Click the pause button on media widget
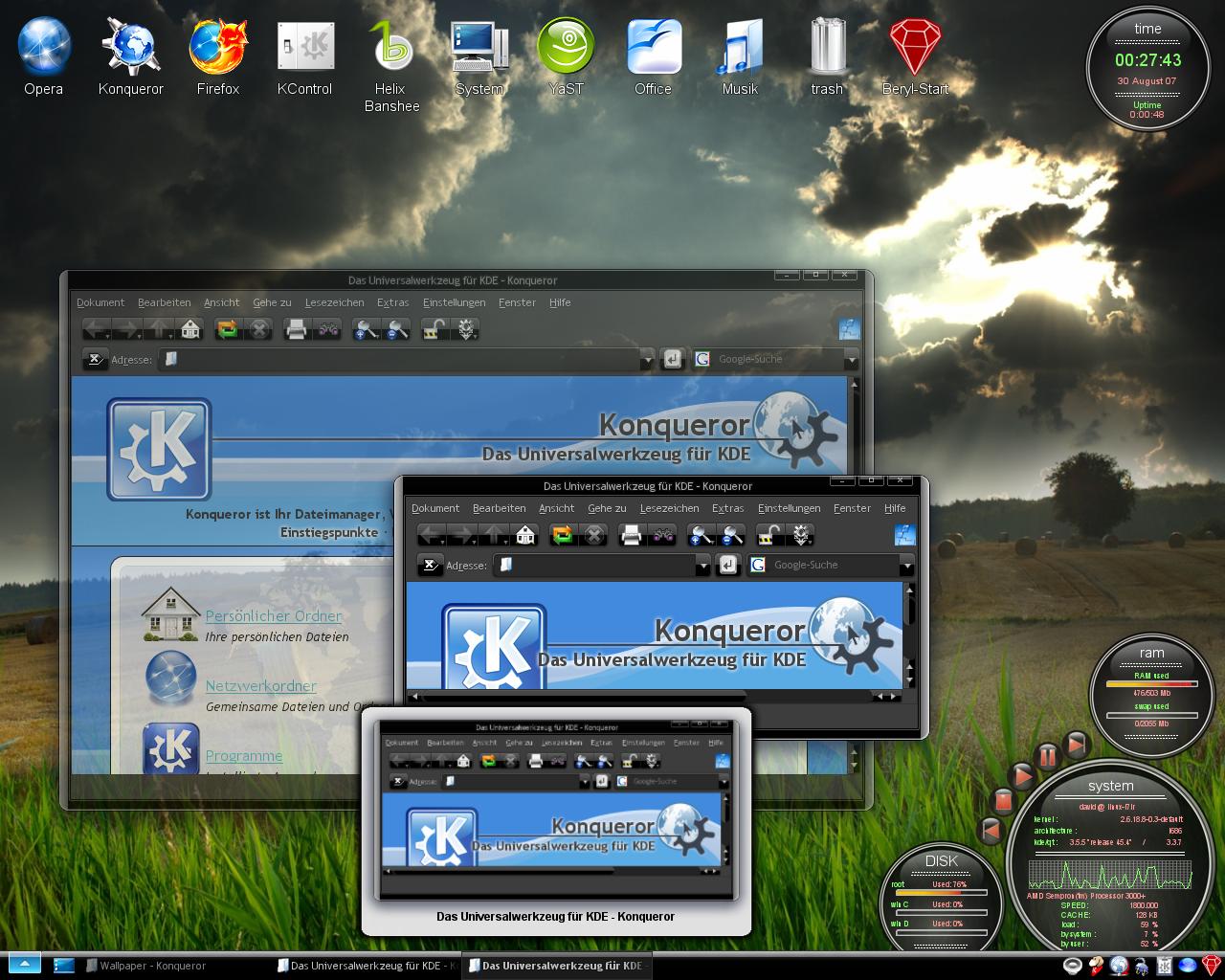This screenshot has width=1225, height=980. (1048, 756)
